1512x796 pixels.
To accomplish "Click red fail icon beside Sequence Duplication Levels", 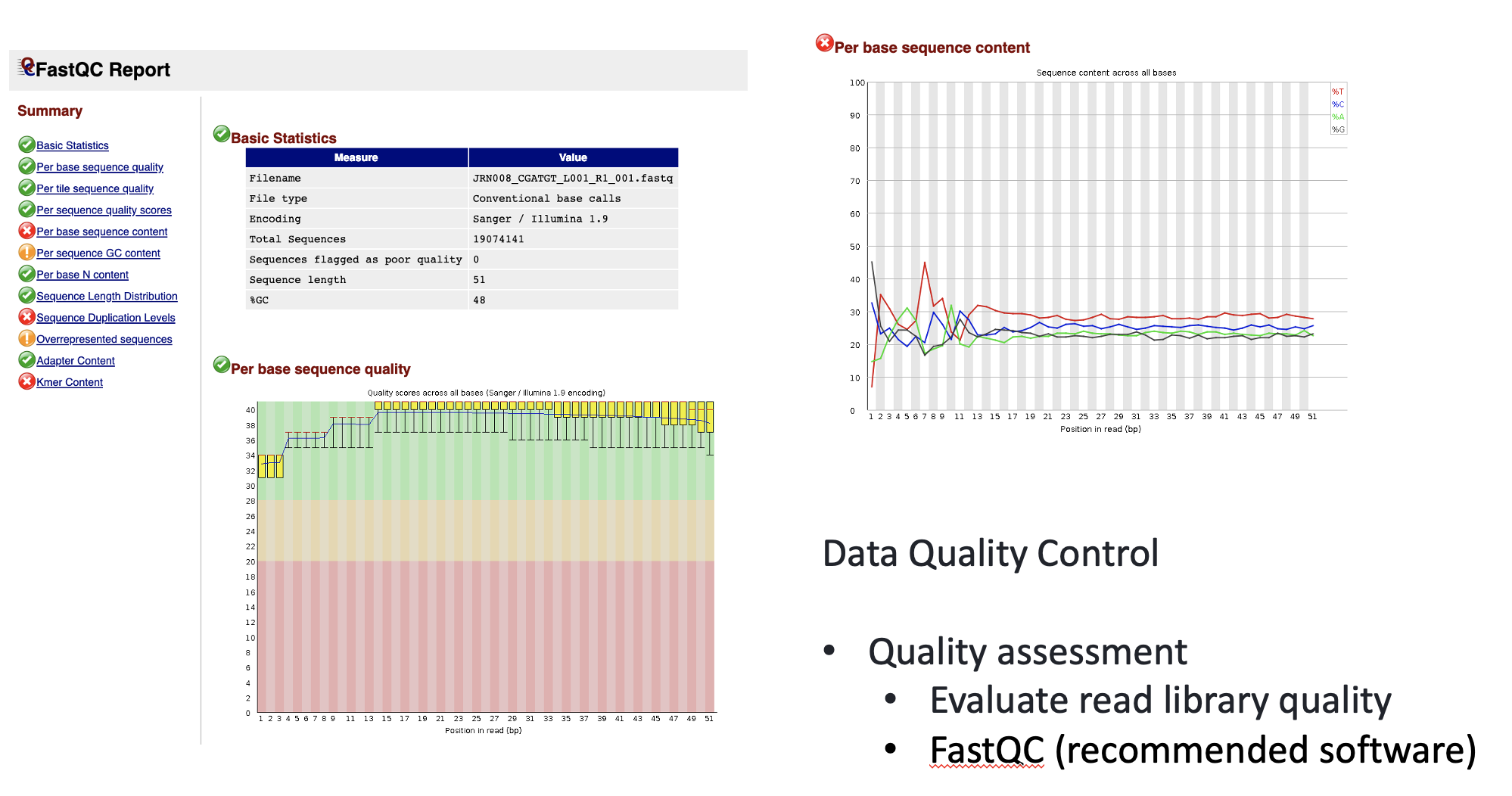I will click(26, 317).
